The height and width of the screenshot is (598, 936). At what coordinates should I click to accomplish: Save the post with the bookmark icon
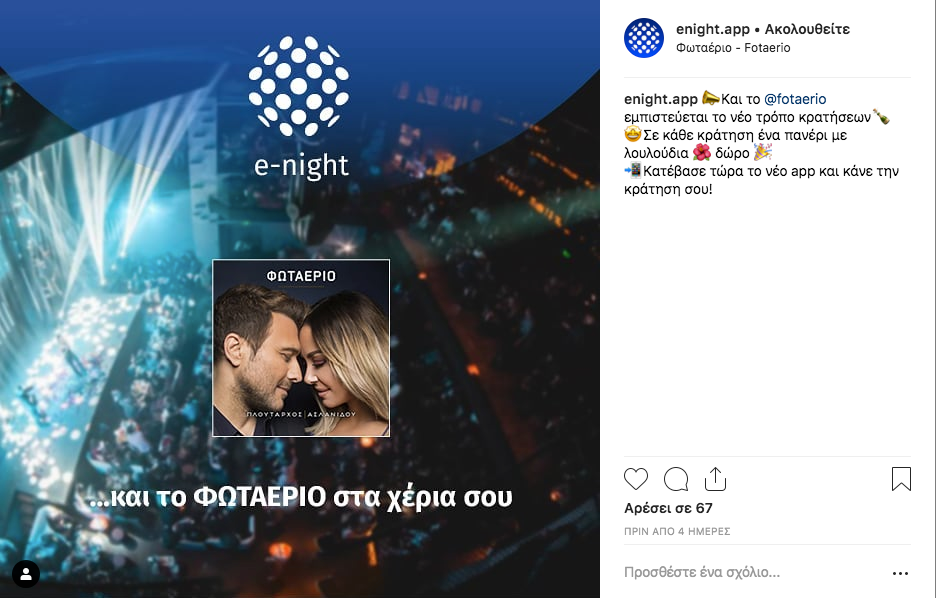(901, 479)
